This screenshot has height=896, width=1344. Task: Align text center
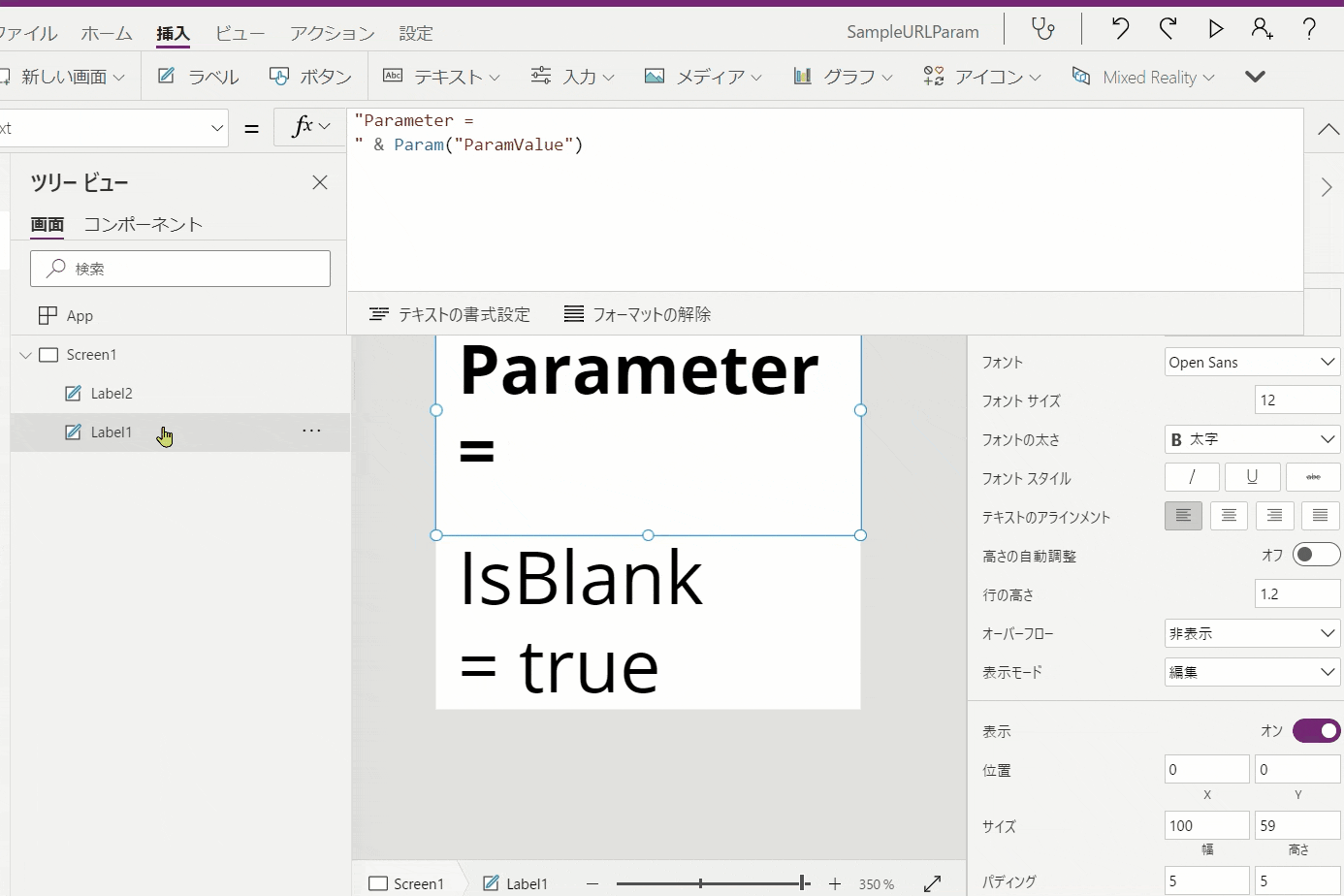[x=1229, y=516]
